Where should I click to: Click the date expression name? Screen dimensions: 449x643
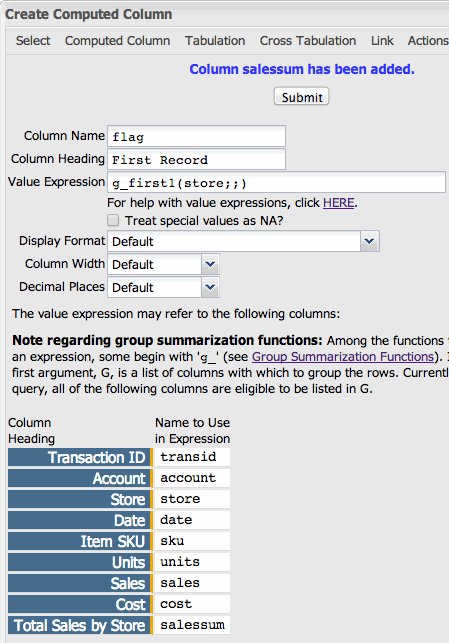tap(192, 520)
